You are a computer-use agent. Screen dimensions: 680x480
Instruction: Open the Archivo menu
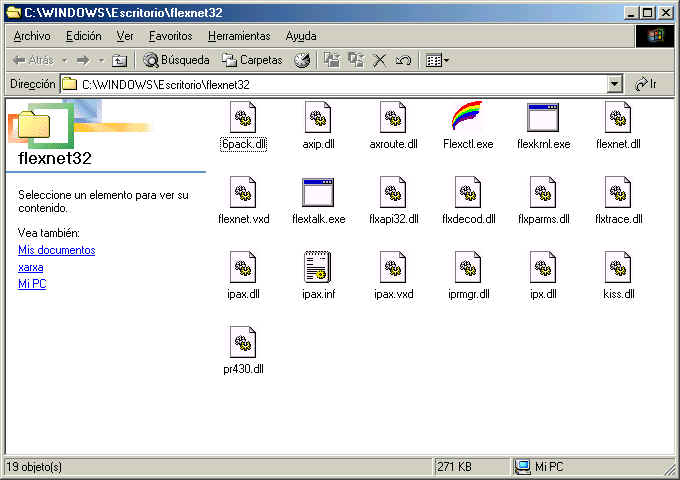pos(32,36)
